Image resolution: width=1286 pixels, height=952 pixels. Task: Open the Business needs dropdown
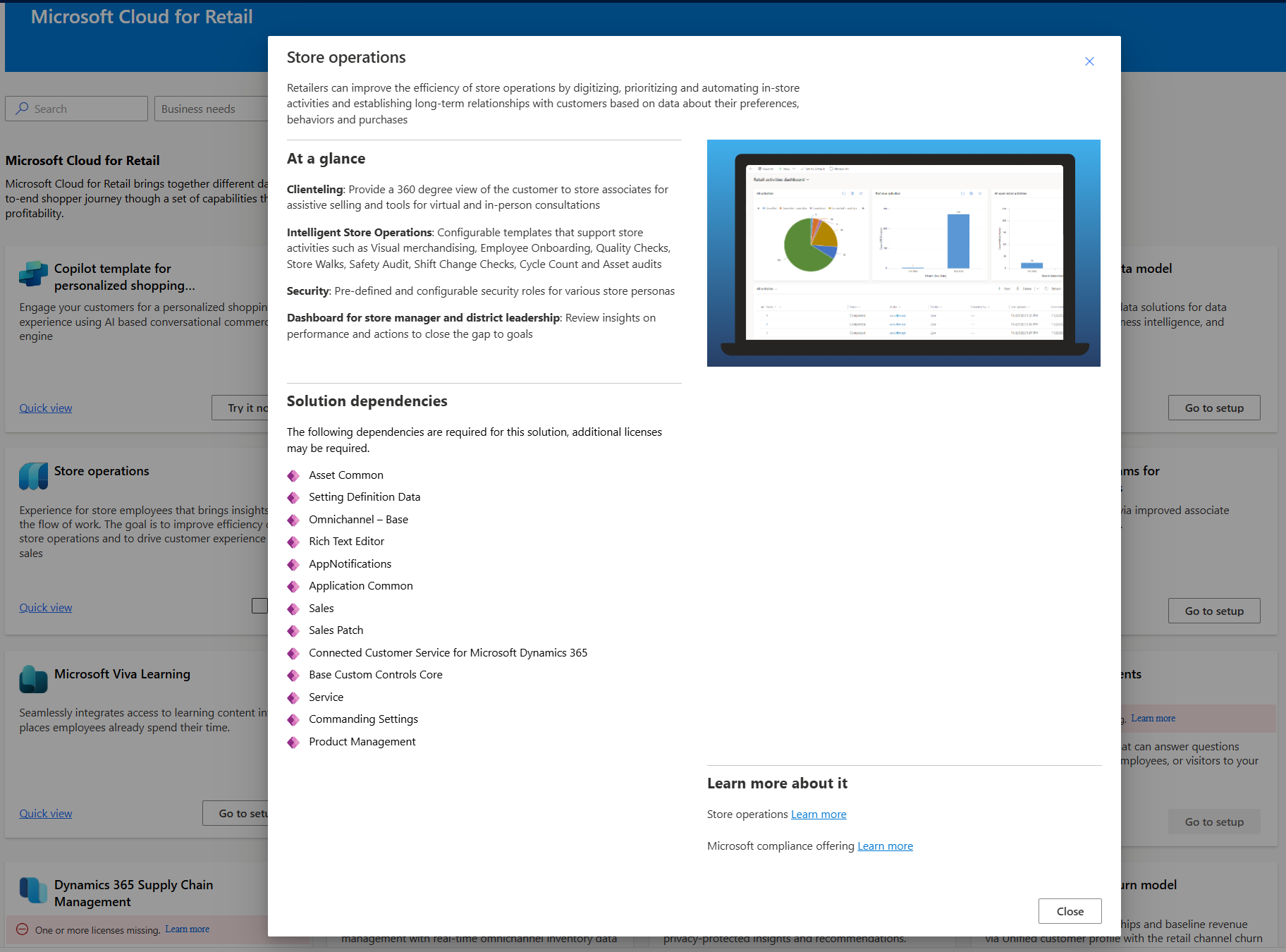click(x=212, y=109)
